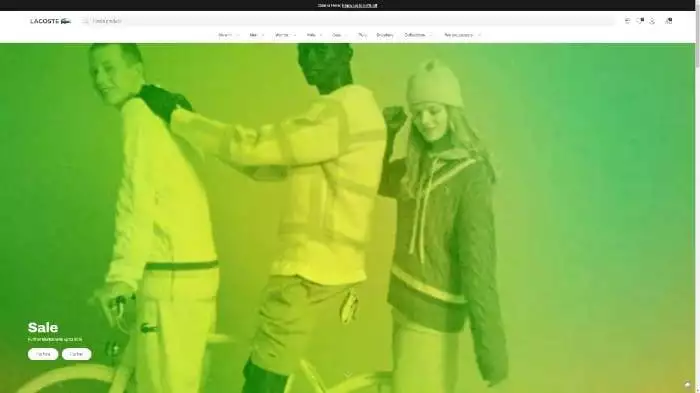This screenshot has width=700, height=393.
Task: Click the leftmost icon in header icon group
Action: click(x=627, y=21)
